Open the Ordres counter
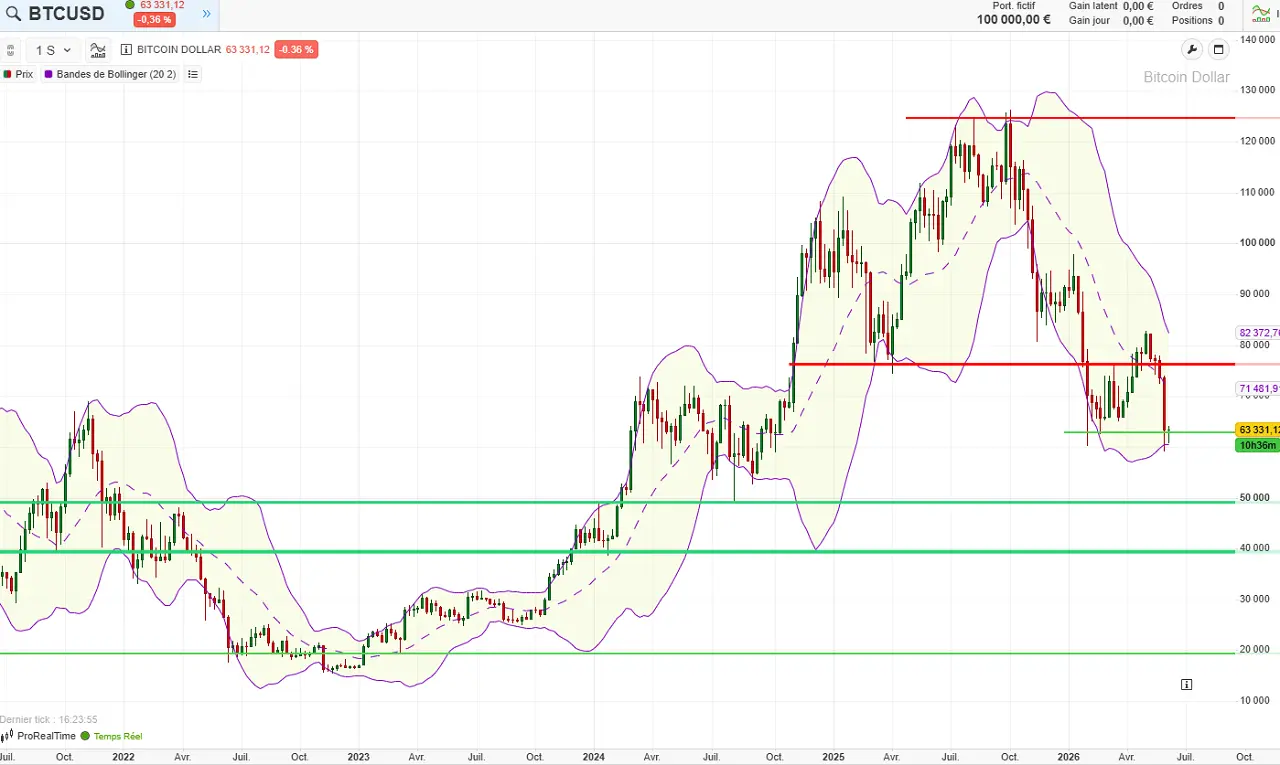 (1198, 6)
